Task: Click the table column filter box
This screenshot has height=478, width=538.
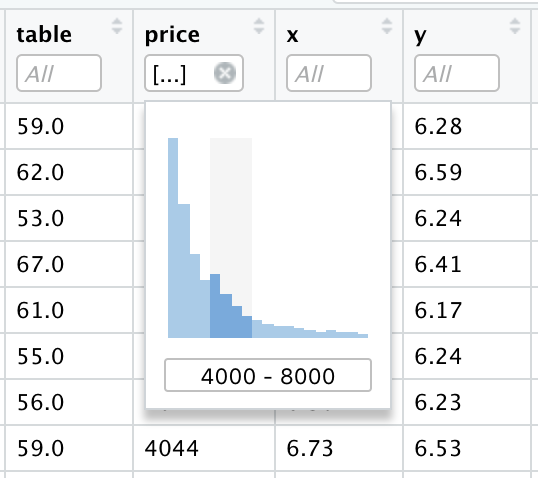Action: coord(59,73)
